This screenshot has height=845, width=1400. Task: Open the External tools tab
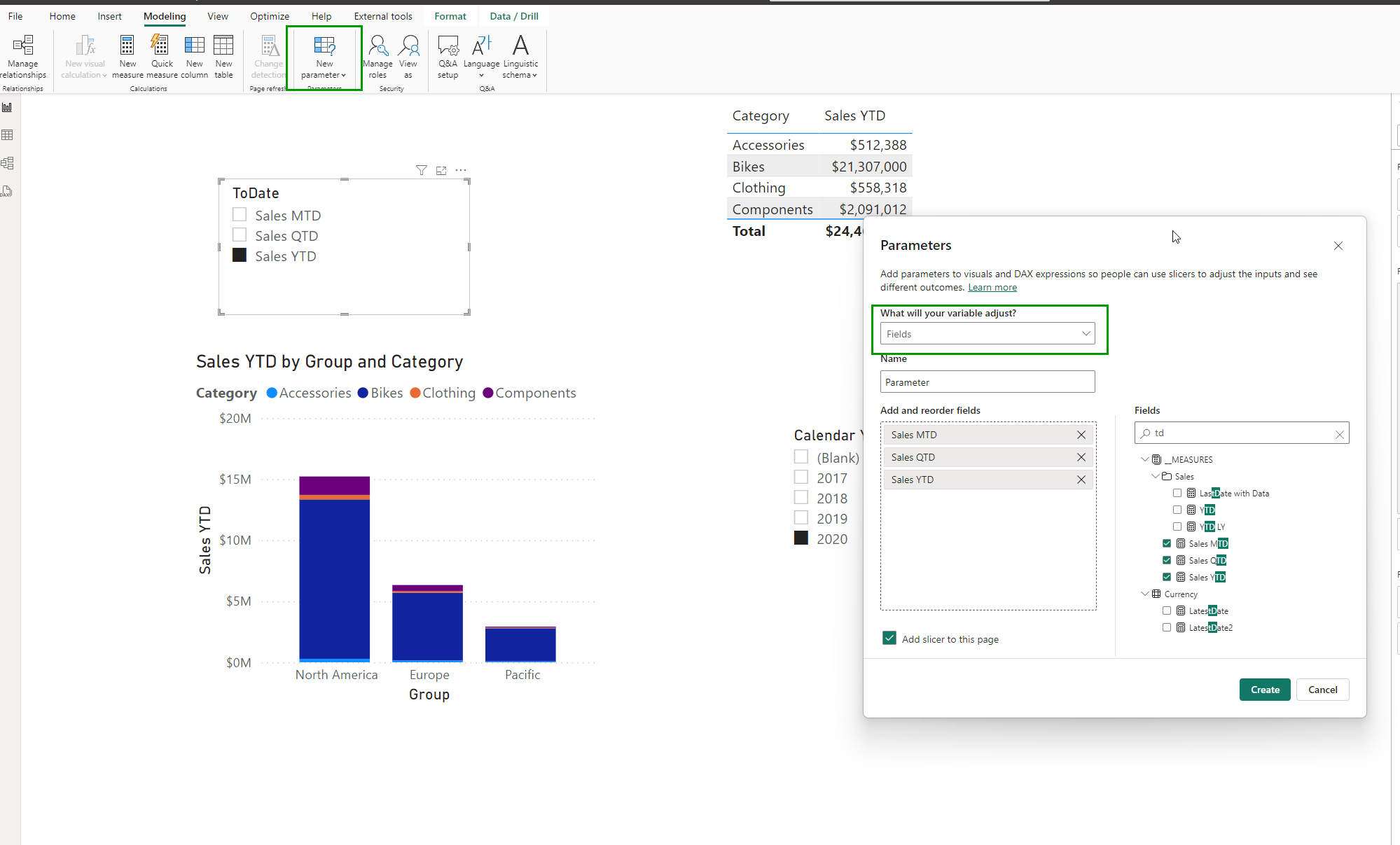pyautogui.click(x=383, y=16)
